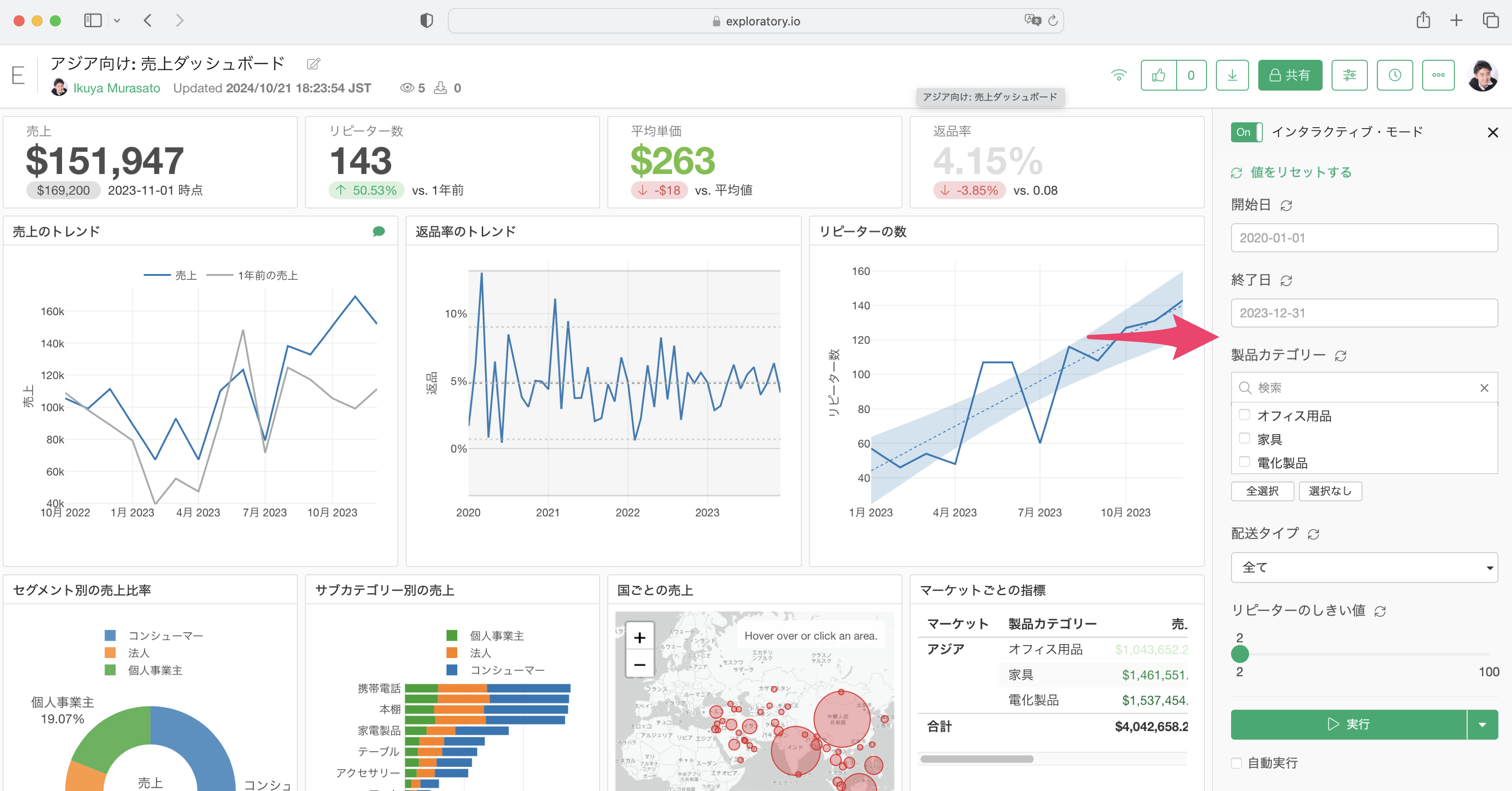The width and height of the screenshot is (1512, 791).
Task: Go back with the browser back arrow
Action: point(148,21)
